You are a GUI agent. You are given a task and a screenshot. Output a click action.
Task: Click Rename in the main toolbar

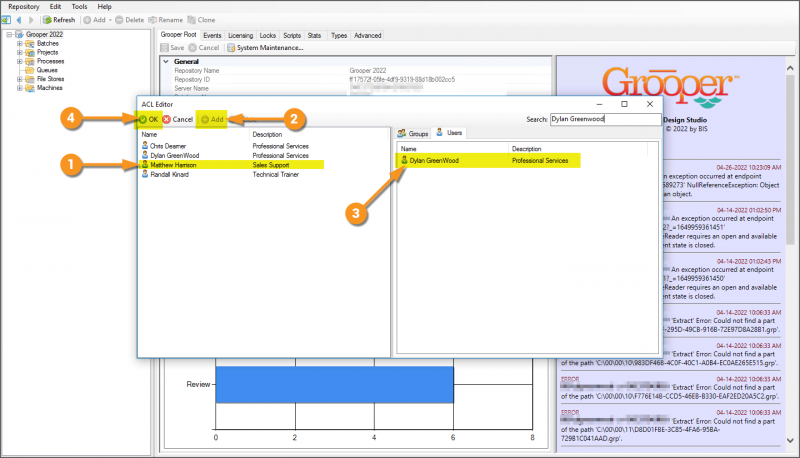165,20
